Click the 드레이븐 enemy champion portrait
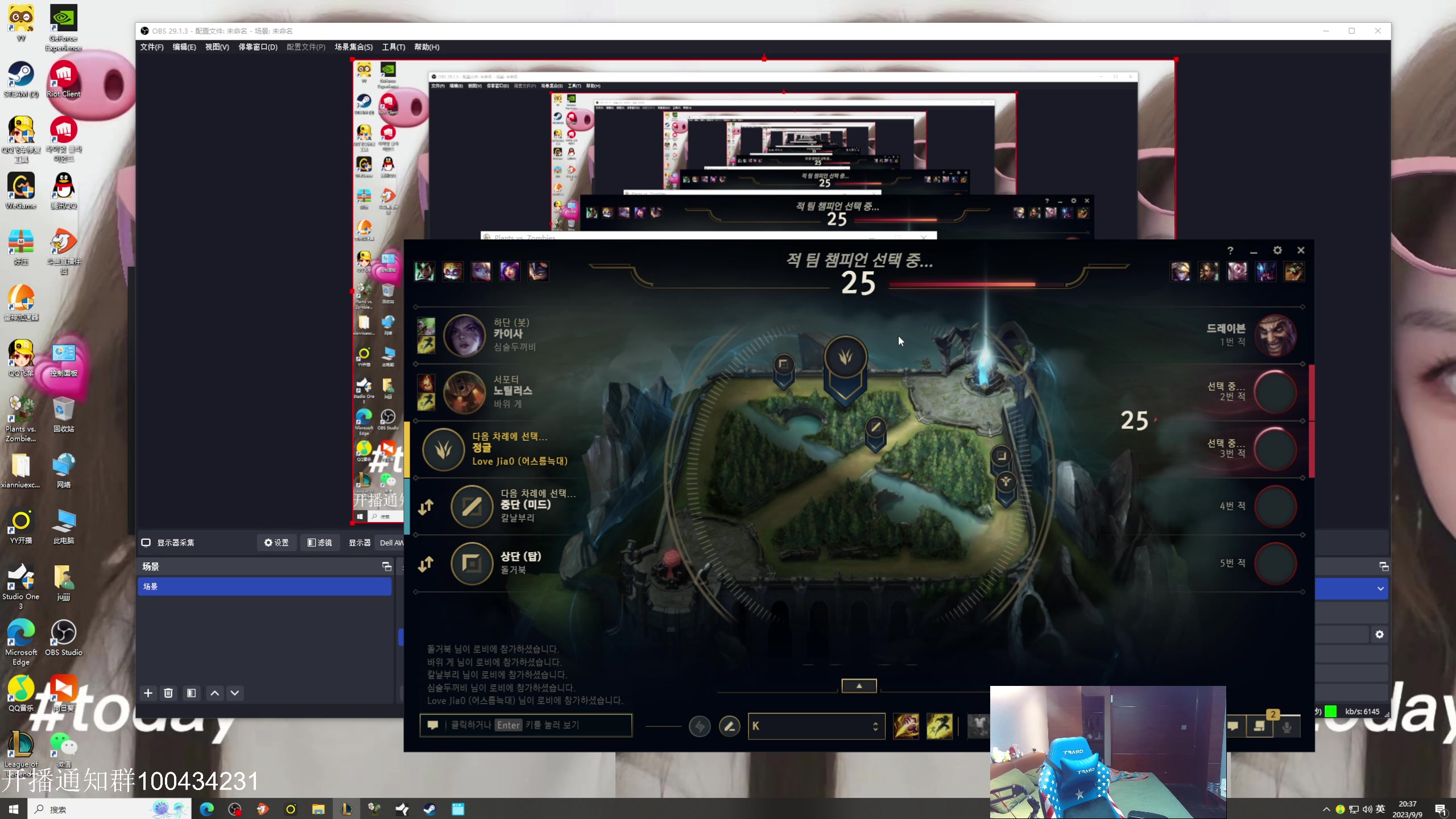1456x819 pixels. (1275, 336)
